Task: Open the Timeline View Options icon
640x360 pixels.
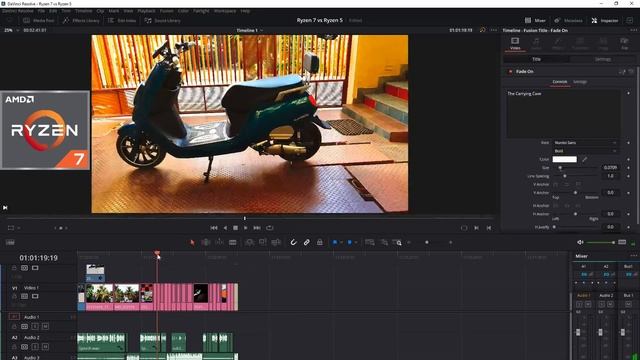Action: click(10, 242)
